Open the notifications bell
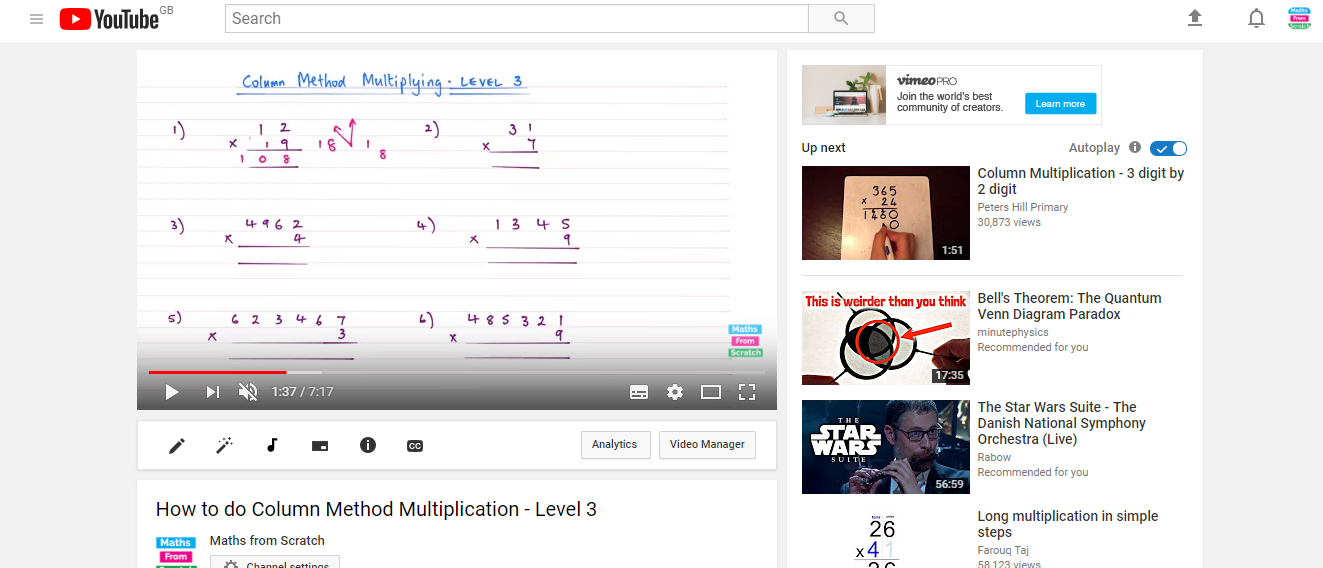Screen dimensions: 1323x568 tap(1256, 19)
